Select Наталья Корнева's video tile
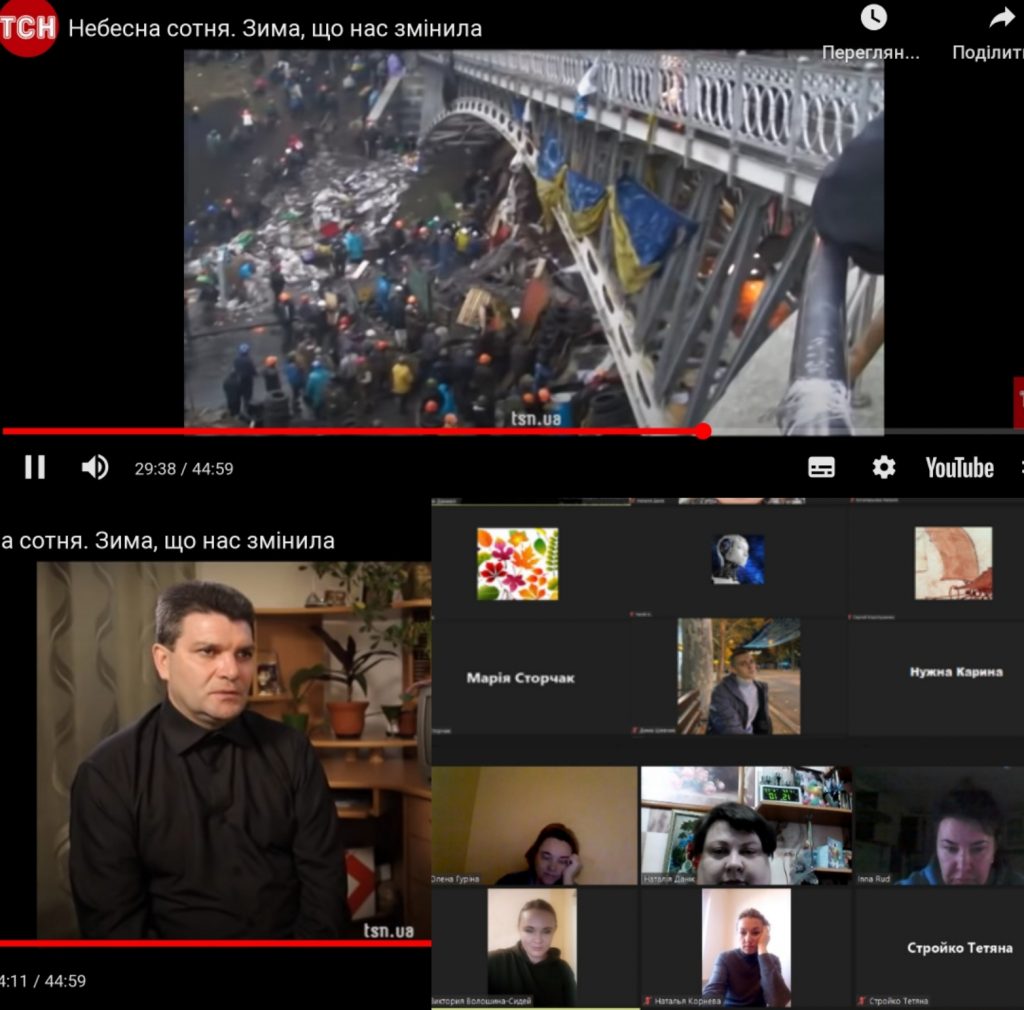This screenshot has height=1010, width=1024. [745, 946]
